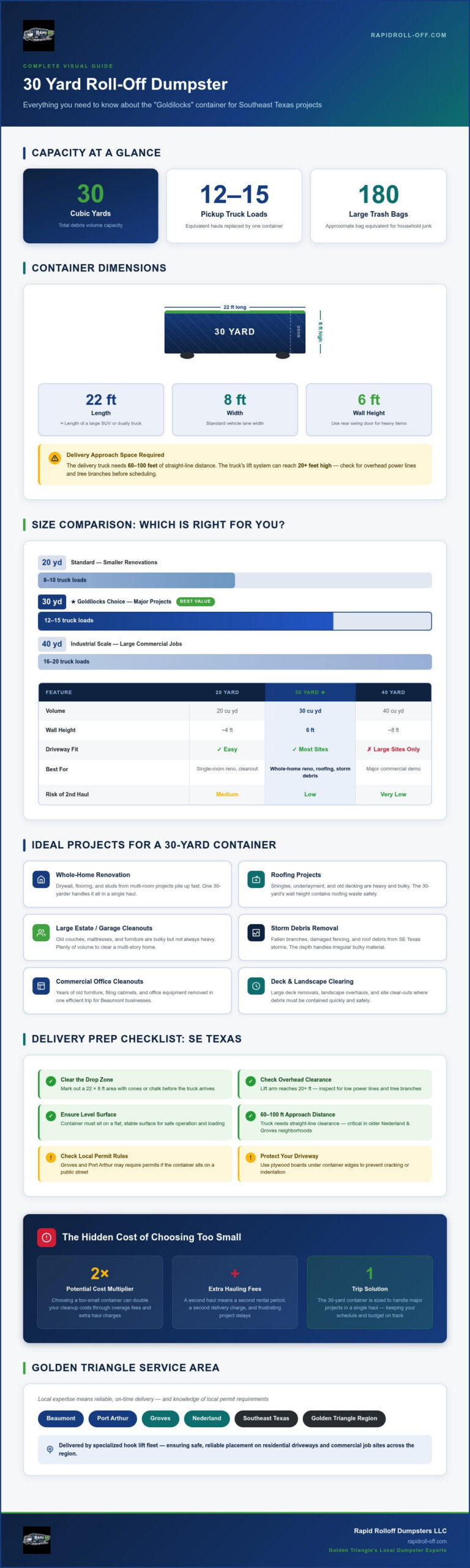
Task: Open the RAPIDROLL-OFF.COM header link
Action: coord(408,35)
